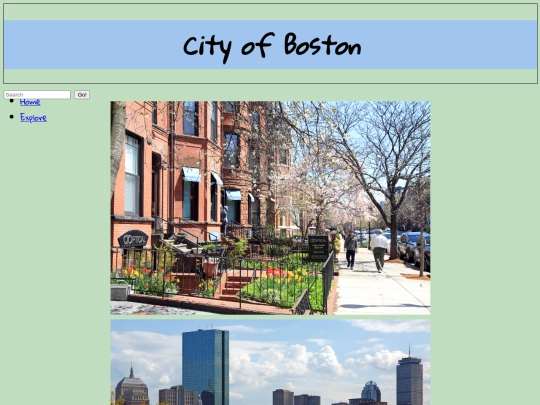The height and width of the screenshot is (405, 540).
Task: Click the Go! button
Action: 82,95
